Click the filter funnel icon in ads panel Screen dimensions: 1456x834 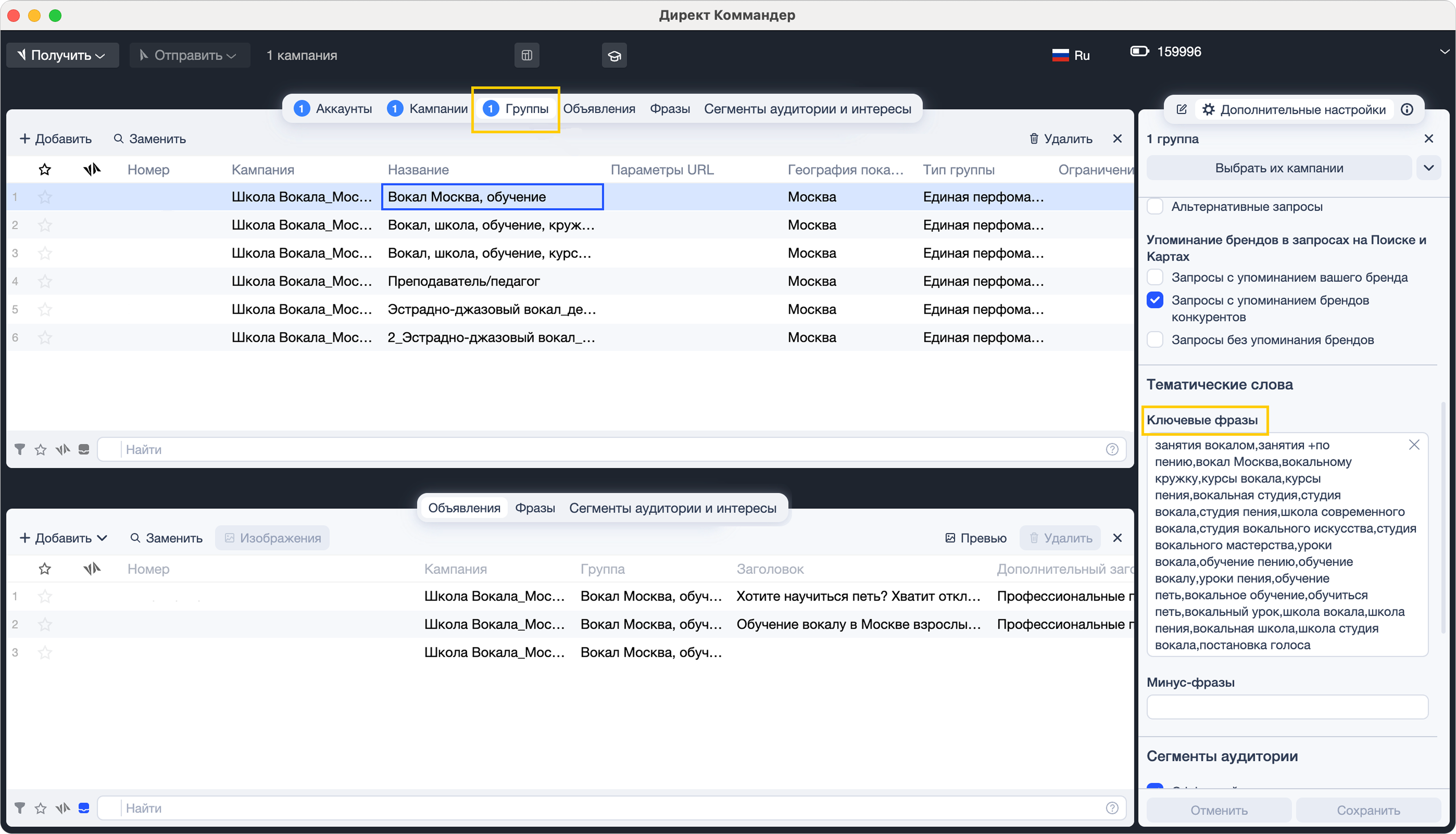[x=20, y=808]
